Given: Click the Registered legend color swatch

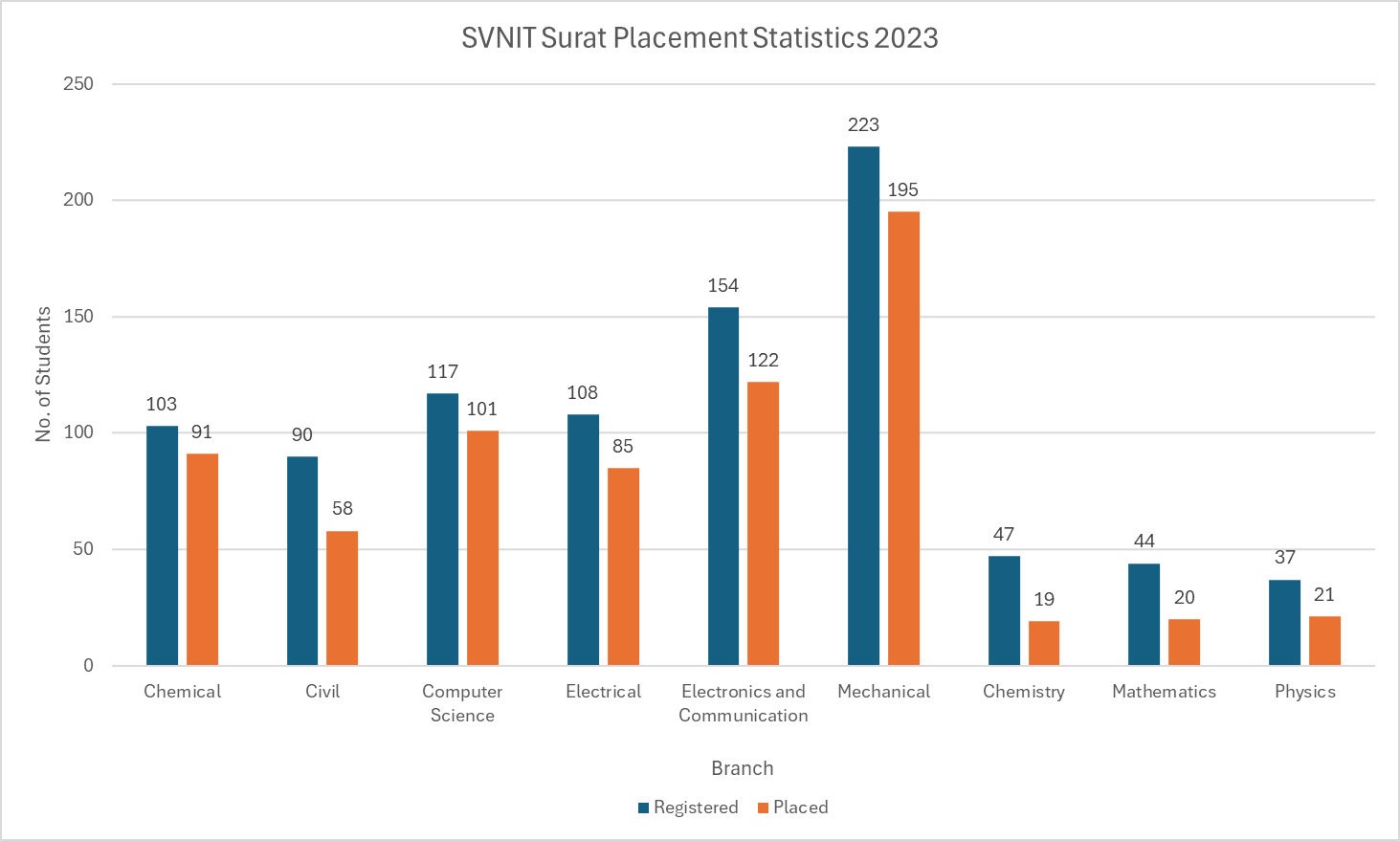Looking at the screenshot, I should 644,808.
